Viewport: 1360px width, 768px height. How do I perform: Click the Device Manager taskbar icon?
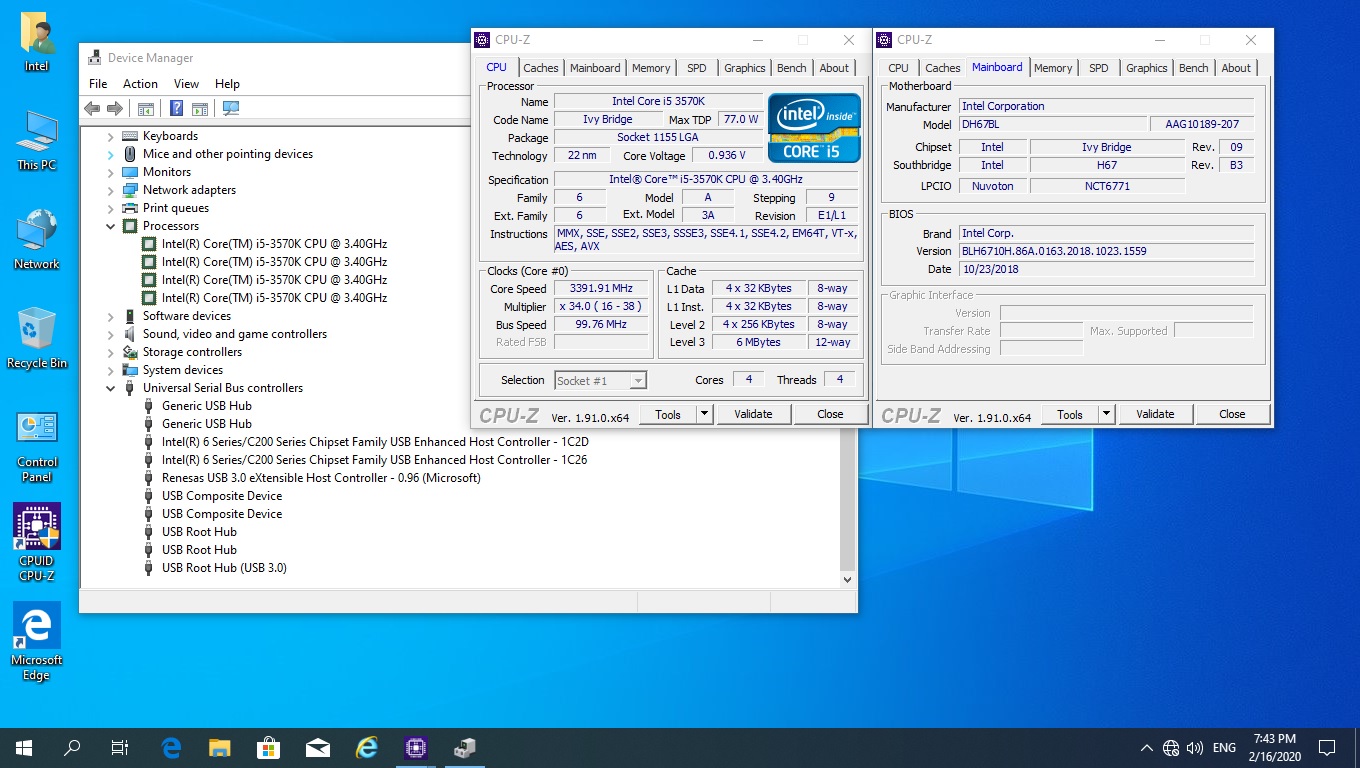click(x=465, y=747)
